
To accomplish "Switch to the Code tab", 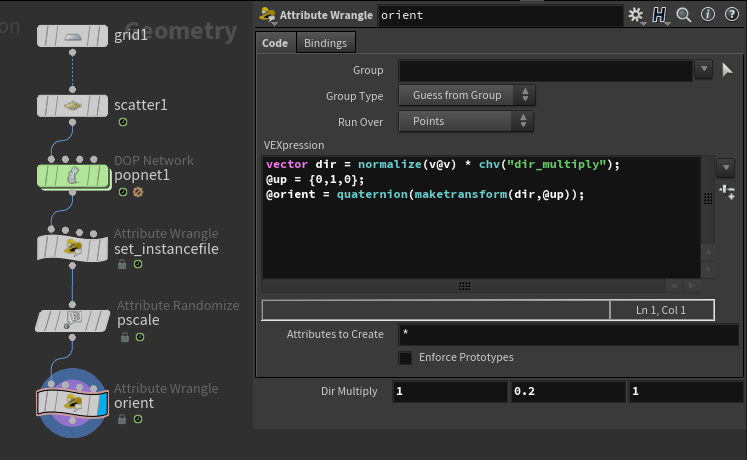I will [275, 43].
